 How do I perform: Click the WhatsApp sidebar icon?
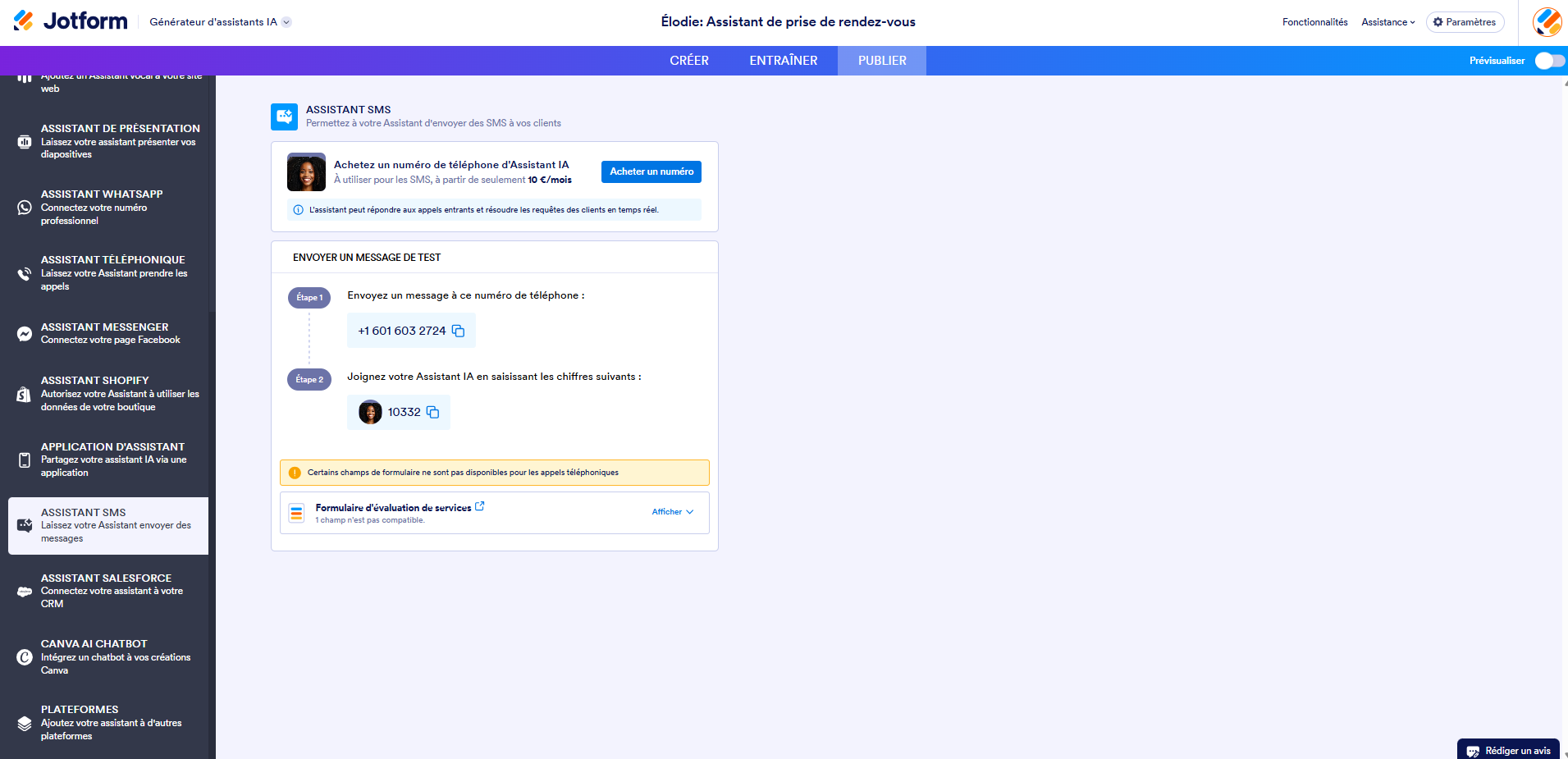coord(25,208)
